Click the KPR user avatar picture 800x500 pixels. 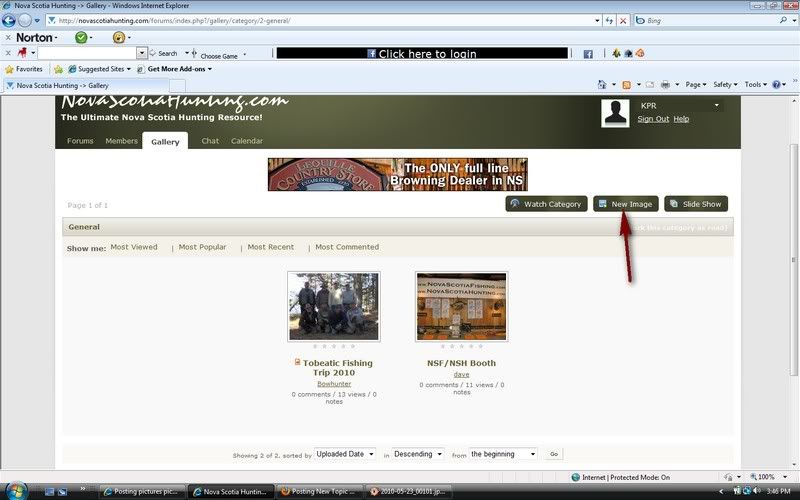point(615,113)
